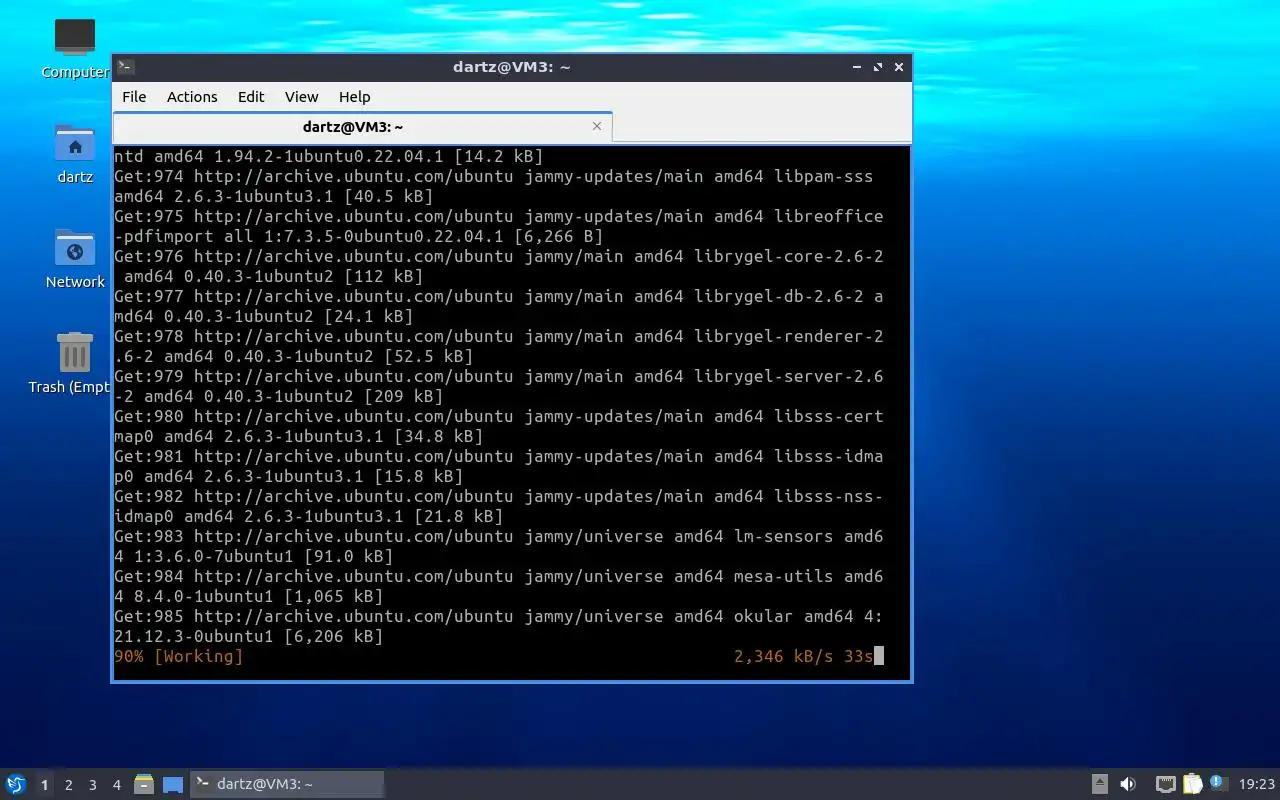Close the terminal window
This screenshot has width=1280, height=800.
click(899, 67)
